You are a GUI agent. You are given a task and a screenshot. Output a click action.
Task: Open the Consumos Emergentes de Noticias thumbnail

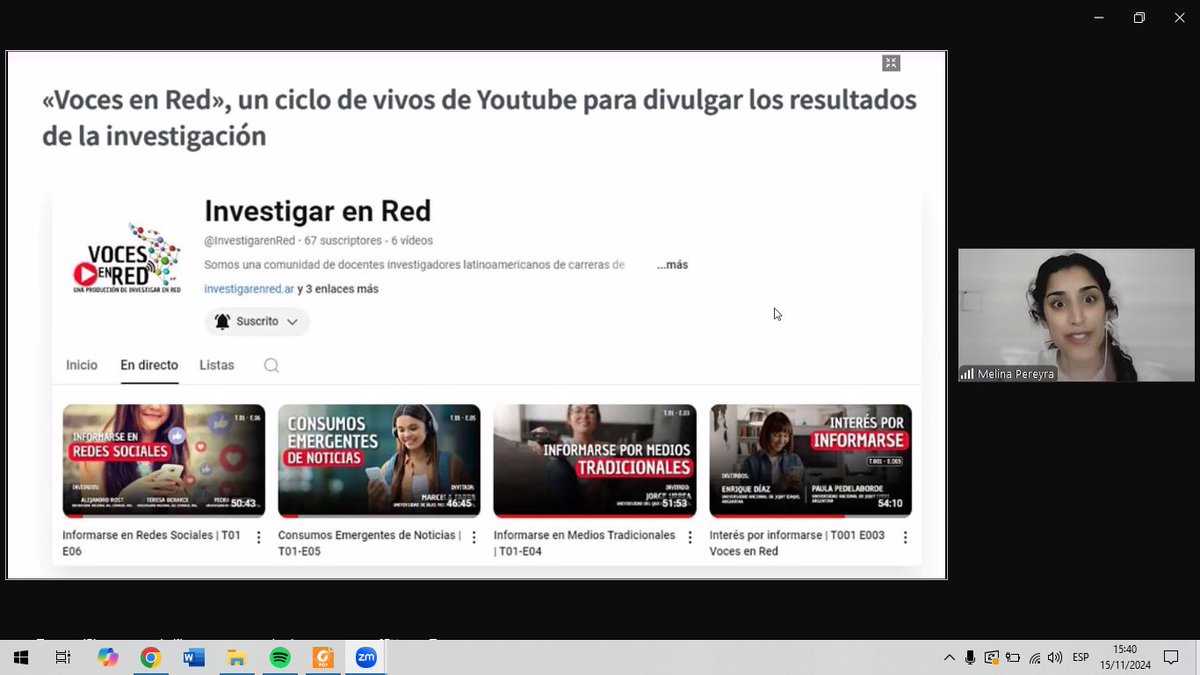point(379,460)
